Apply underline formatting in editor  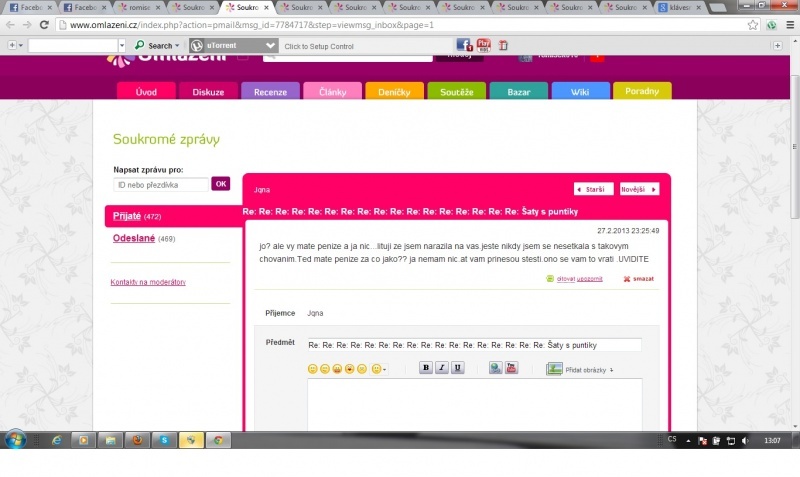click(458, 368)
